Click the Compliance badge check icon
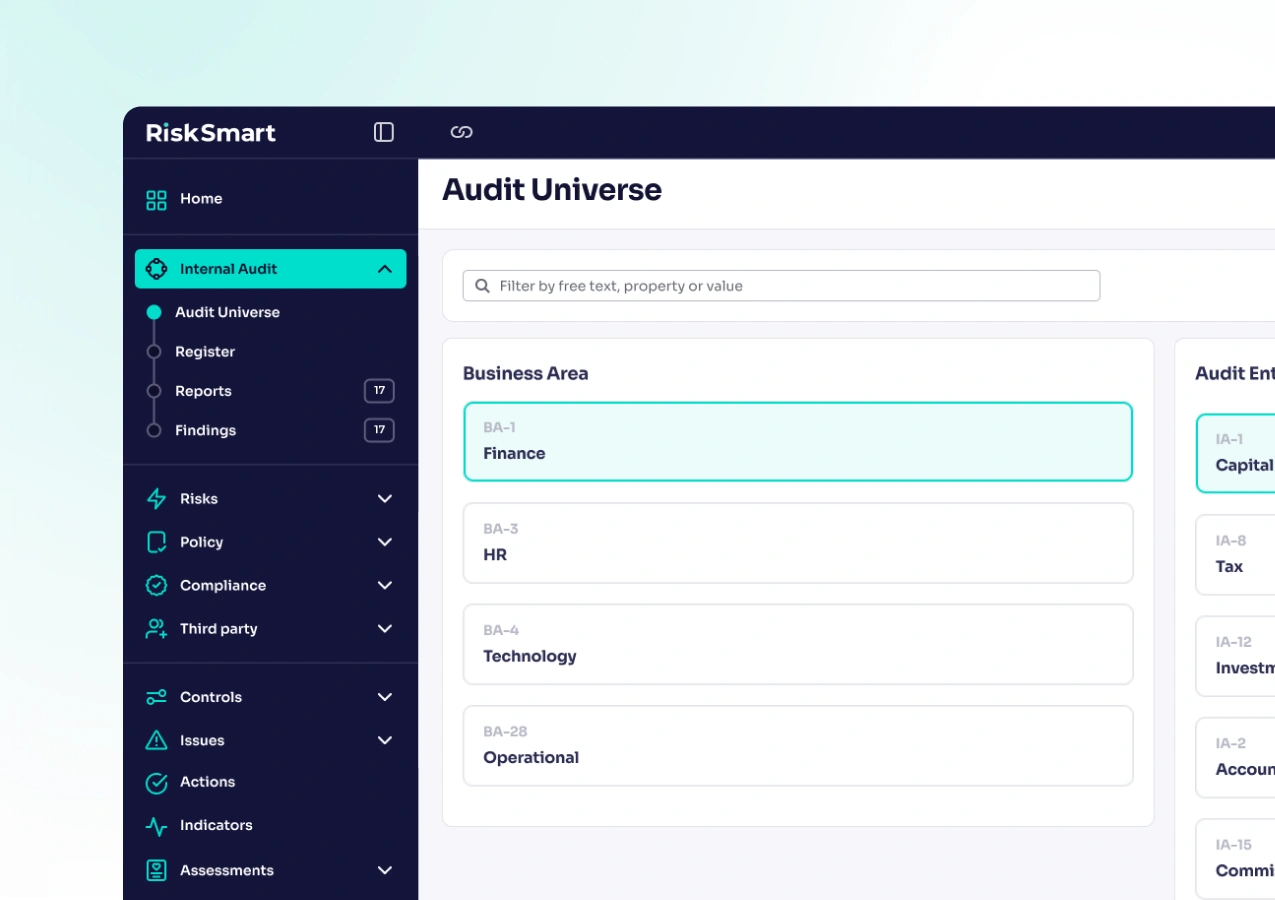The height and width of the screenshot is (900, 1275). pos(156,585)
